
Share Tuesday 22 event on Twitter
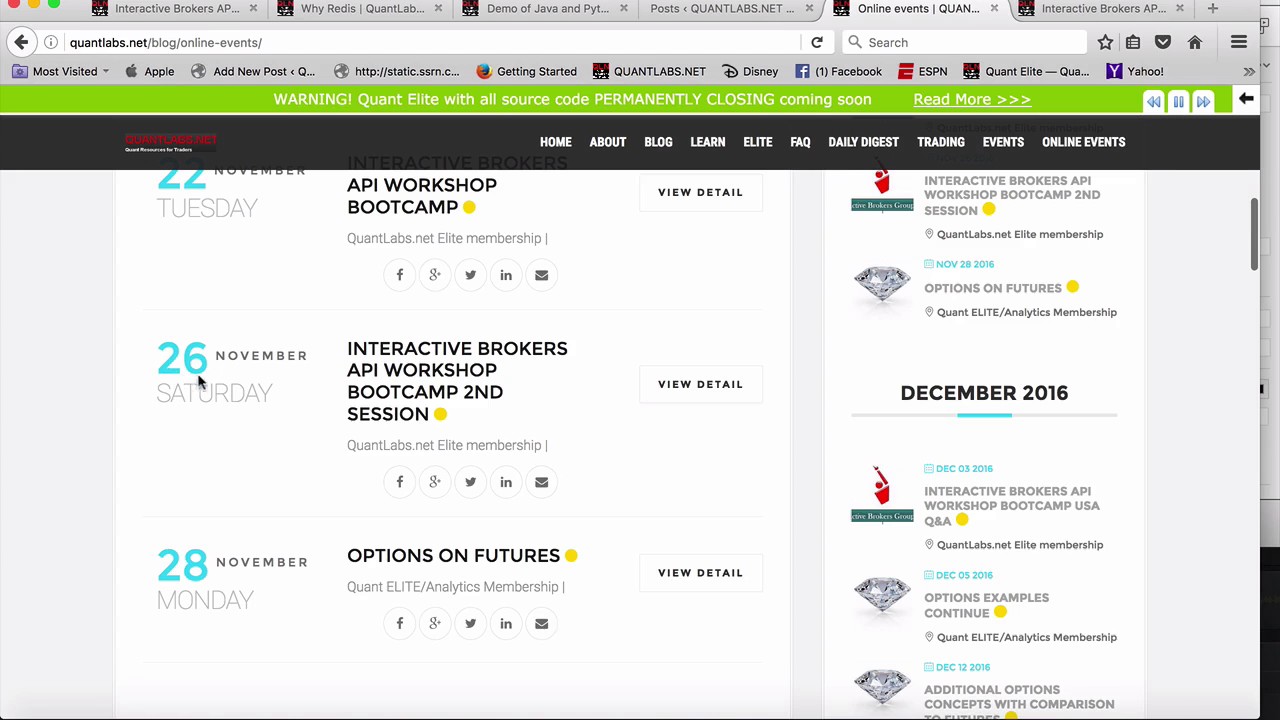470,275
